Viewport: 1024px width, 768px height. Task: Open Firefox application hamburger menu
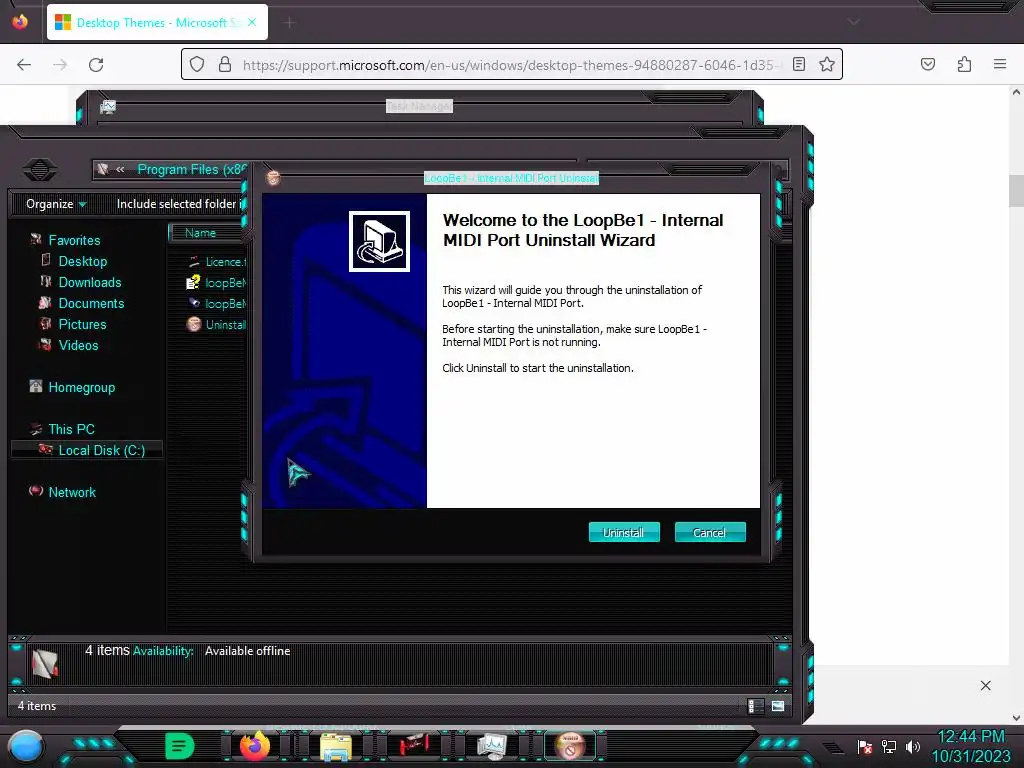click(1000, 64)
